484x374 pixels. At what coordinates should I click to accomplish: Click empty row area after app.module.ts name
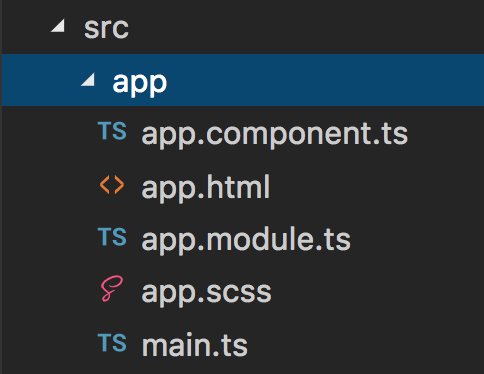[419, 240]
